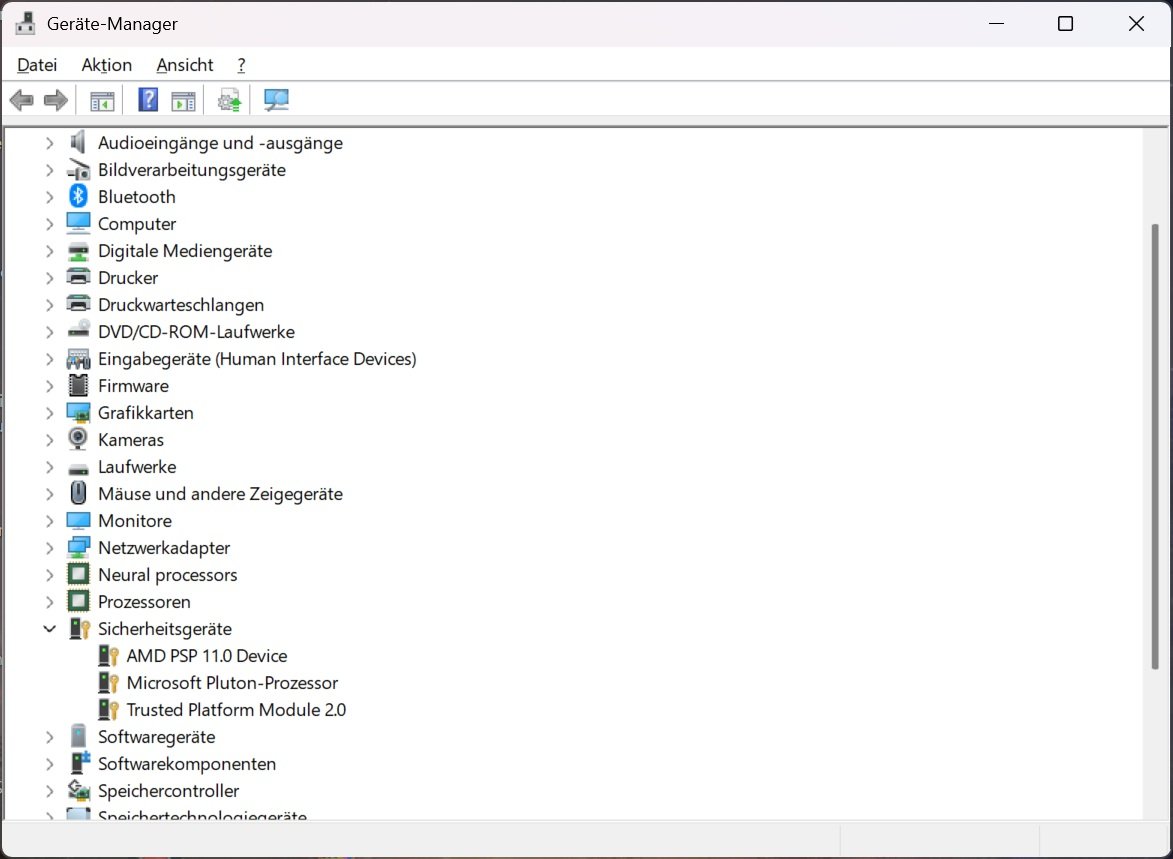
Task: Click Scan for hardware changes toolbar icon
Action: pos(276,100)
